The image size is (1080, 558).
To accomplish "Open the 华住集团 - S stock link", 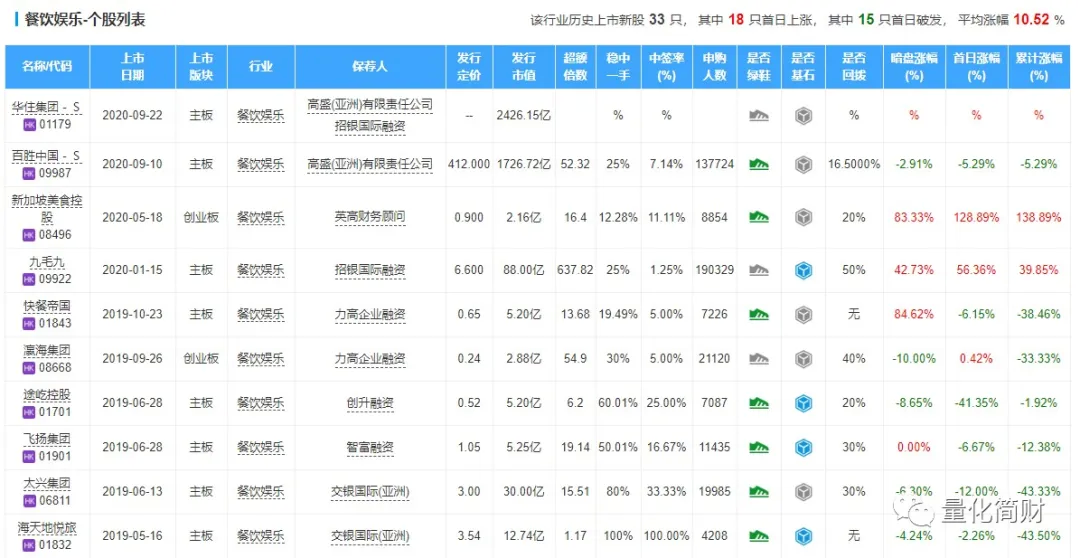I will pos(47,106).
